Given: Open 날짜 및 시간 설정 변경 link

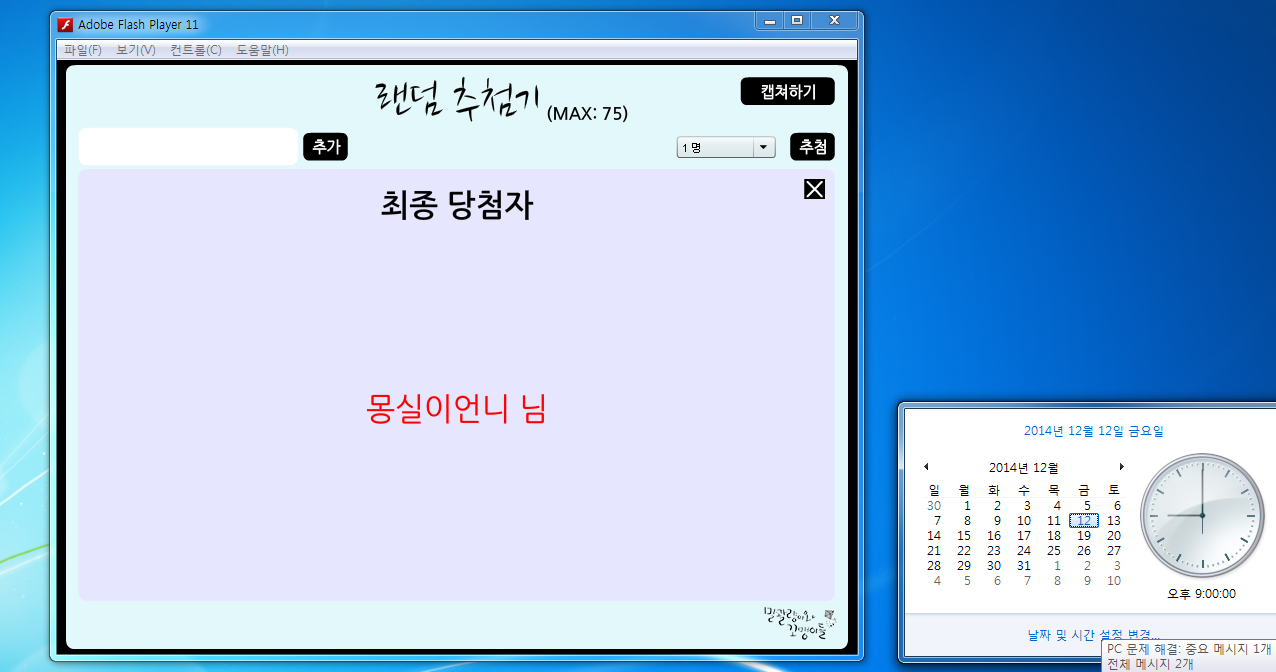Looking at the screenshot, I should pyautogui.click(x=1094, y=634).
